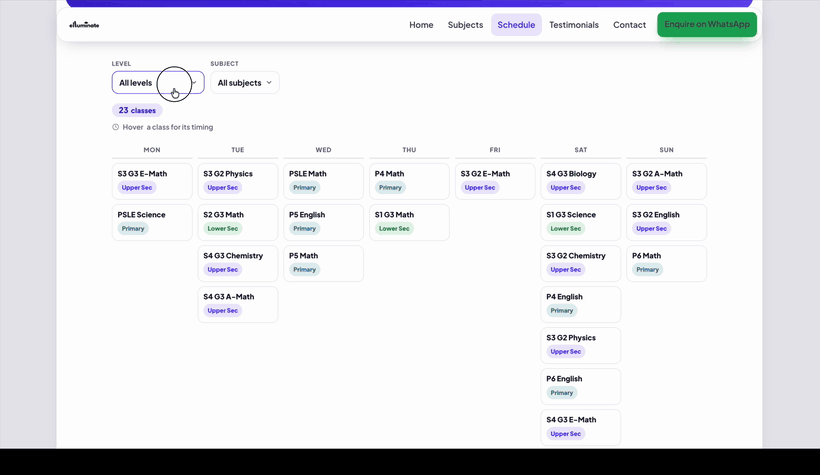820x475 pixels.
Task: Open S3 G2 A-Math on Sunday
Action: pyautogui.click(x=667, y=181)
